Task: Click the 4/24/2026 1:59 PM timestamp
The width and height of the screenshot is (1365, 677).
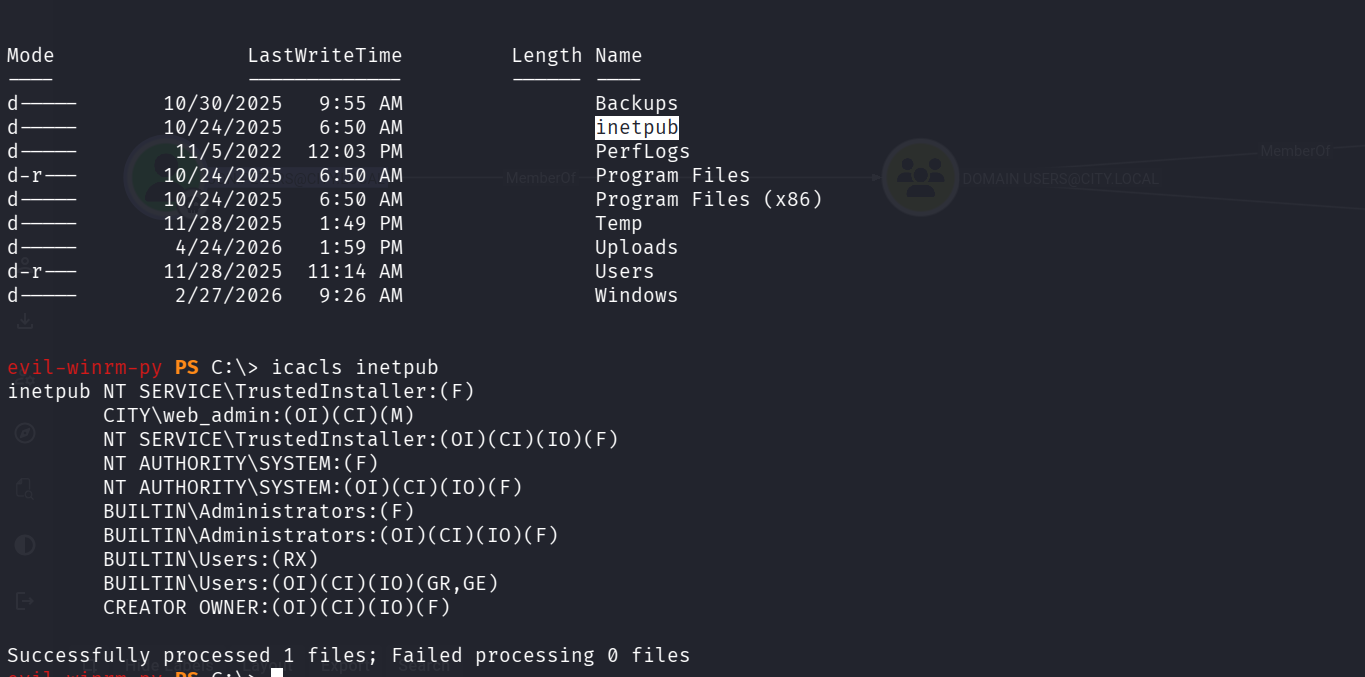Action: [x=289, y=247]
